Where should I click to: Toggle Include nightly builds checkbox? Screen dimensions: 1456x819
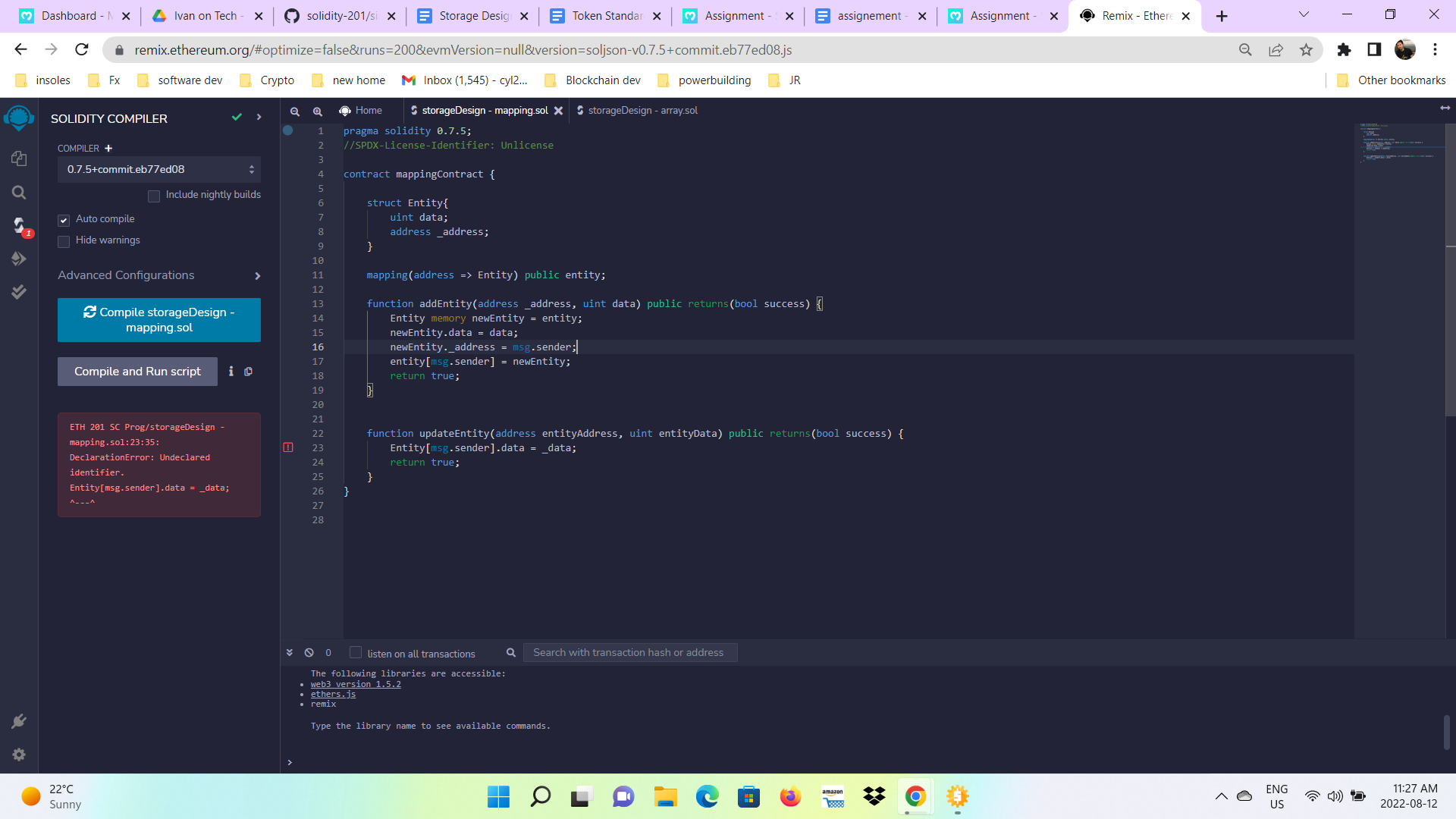[x=154, y=196]
